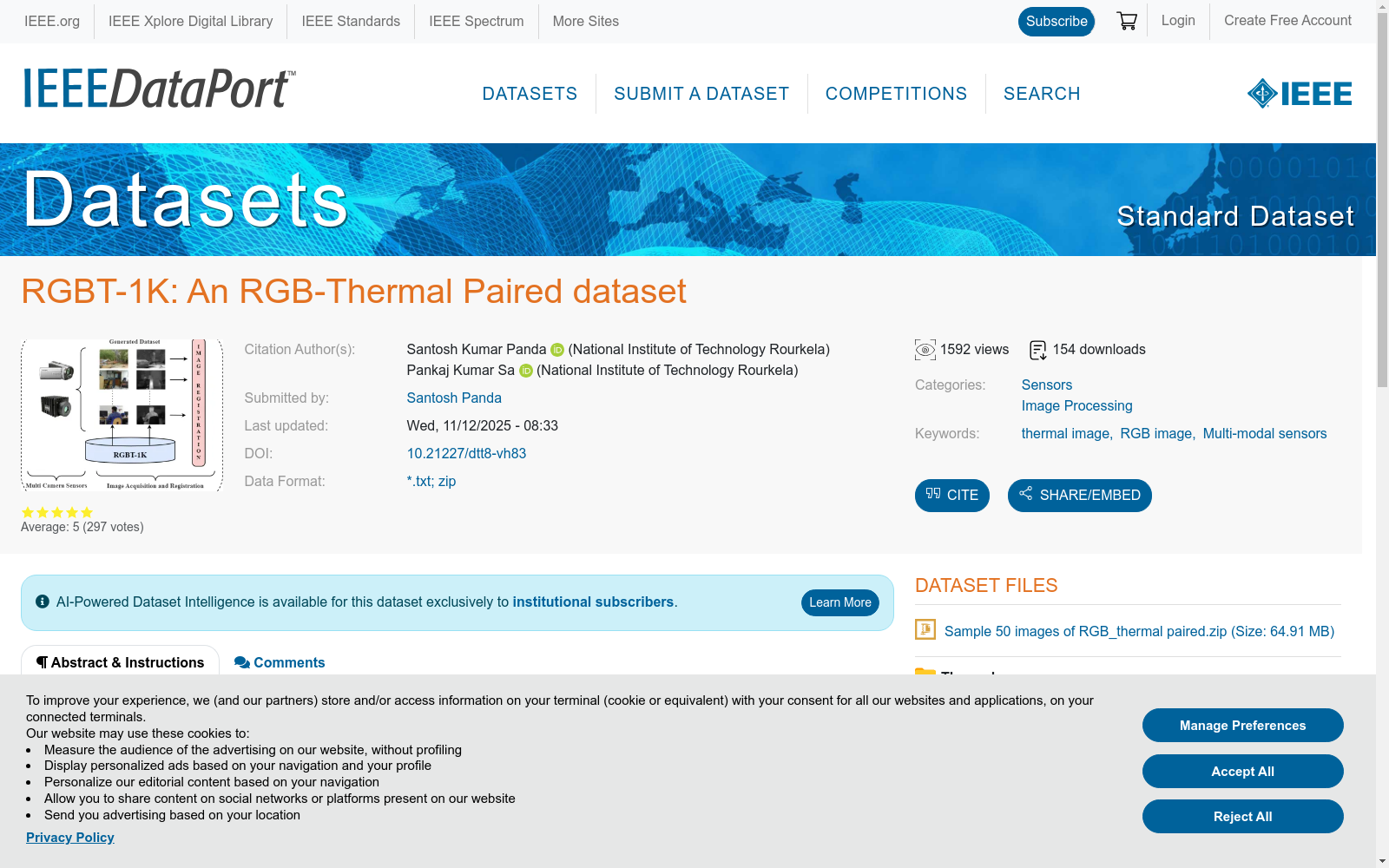Click the zip file icon in Dataset Files
The width and height of the screenshot is (1389, 868).
925,629
